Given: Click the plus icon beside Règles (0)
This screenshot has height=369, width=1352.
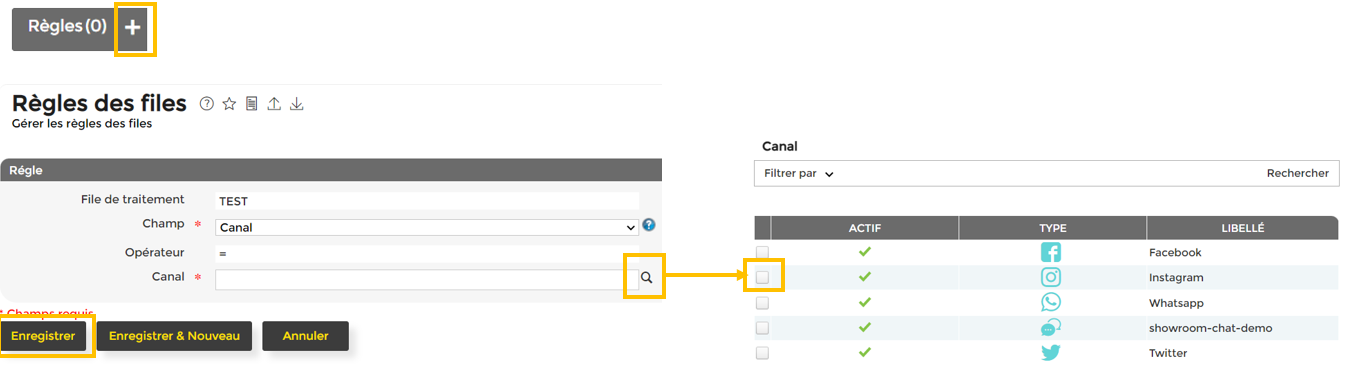Looking at the screenshot, I should (133, 28).
